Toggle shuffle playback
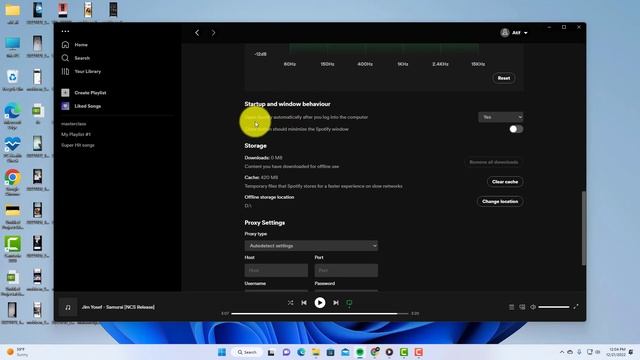 coord(290,303)
